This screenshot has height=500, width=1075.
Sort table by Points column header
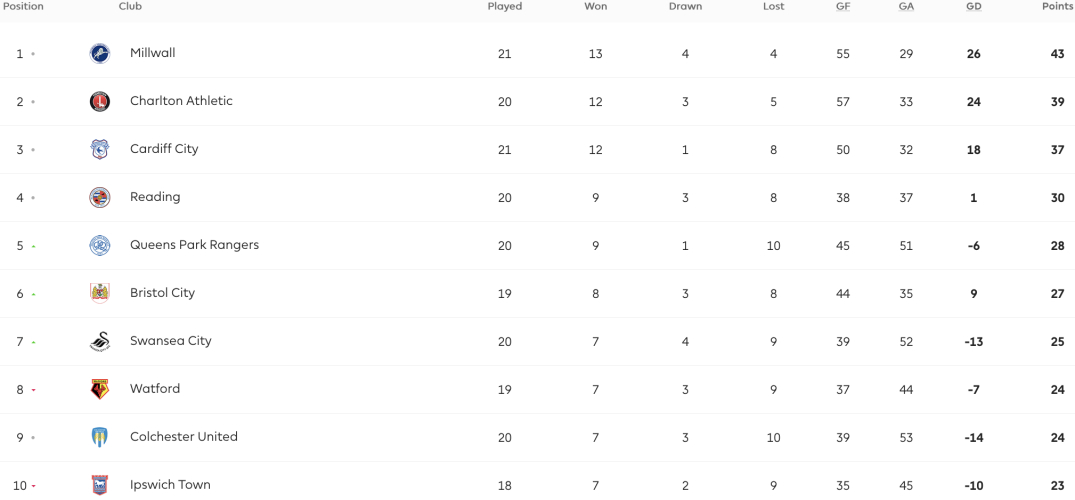click(1057, 7)
